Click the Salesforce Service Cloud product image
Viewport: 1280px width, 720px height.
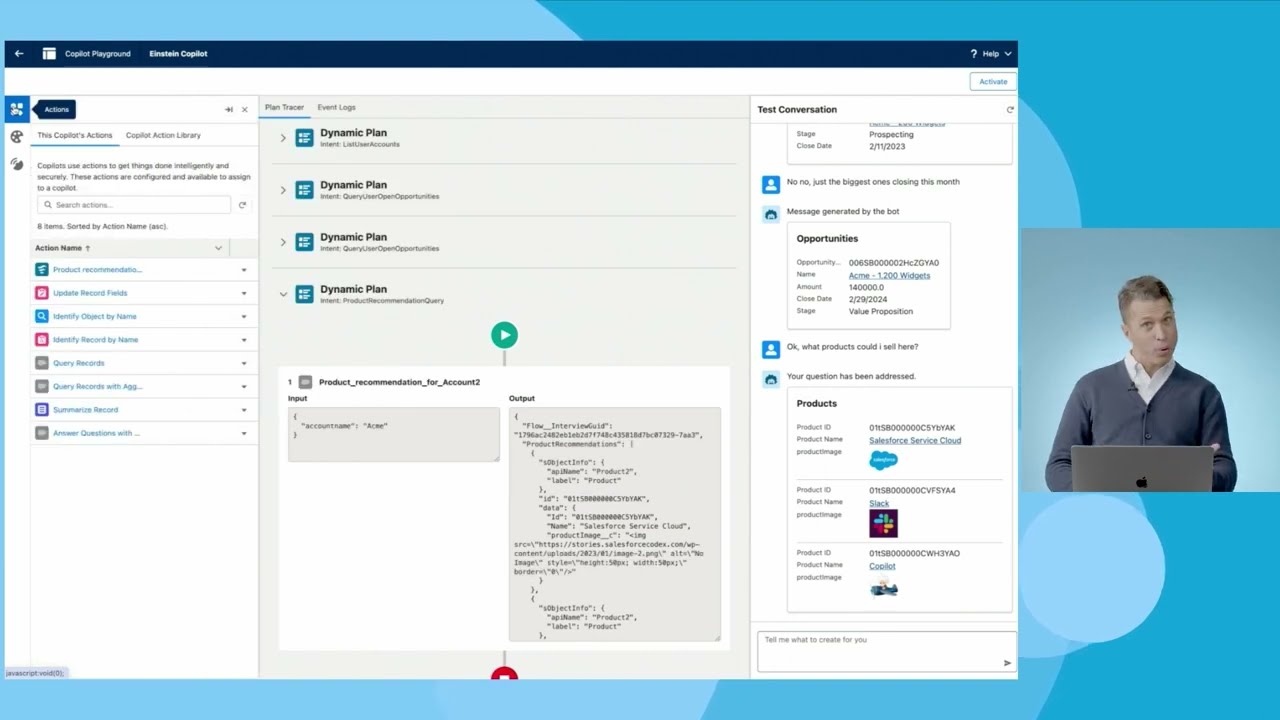[x=883, y=461]
